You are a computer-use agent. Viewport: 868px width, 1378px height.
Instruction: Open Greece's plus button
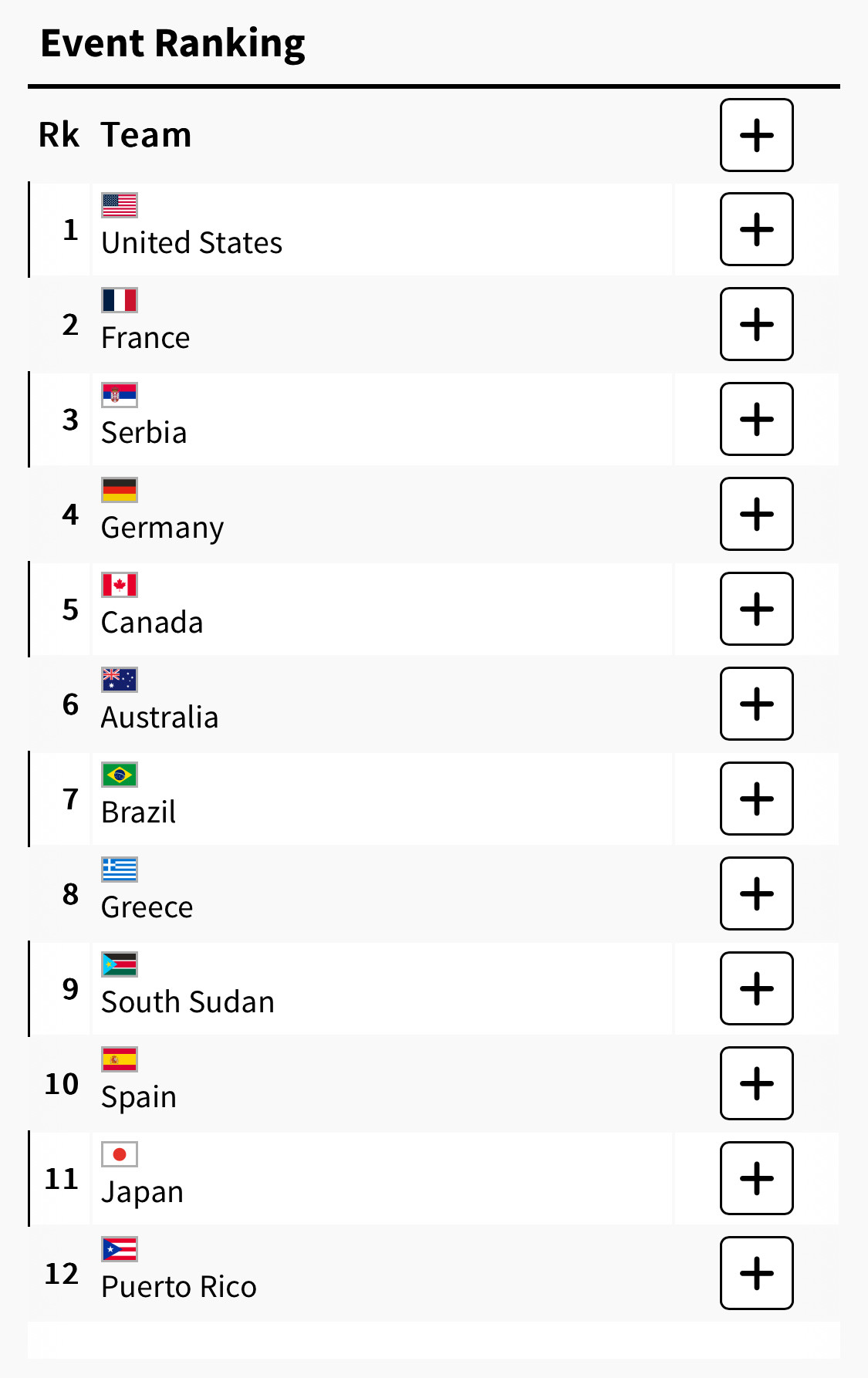click(x=756, y=893)
